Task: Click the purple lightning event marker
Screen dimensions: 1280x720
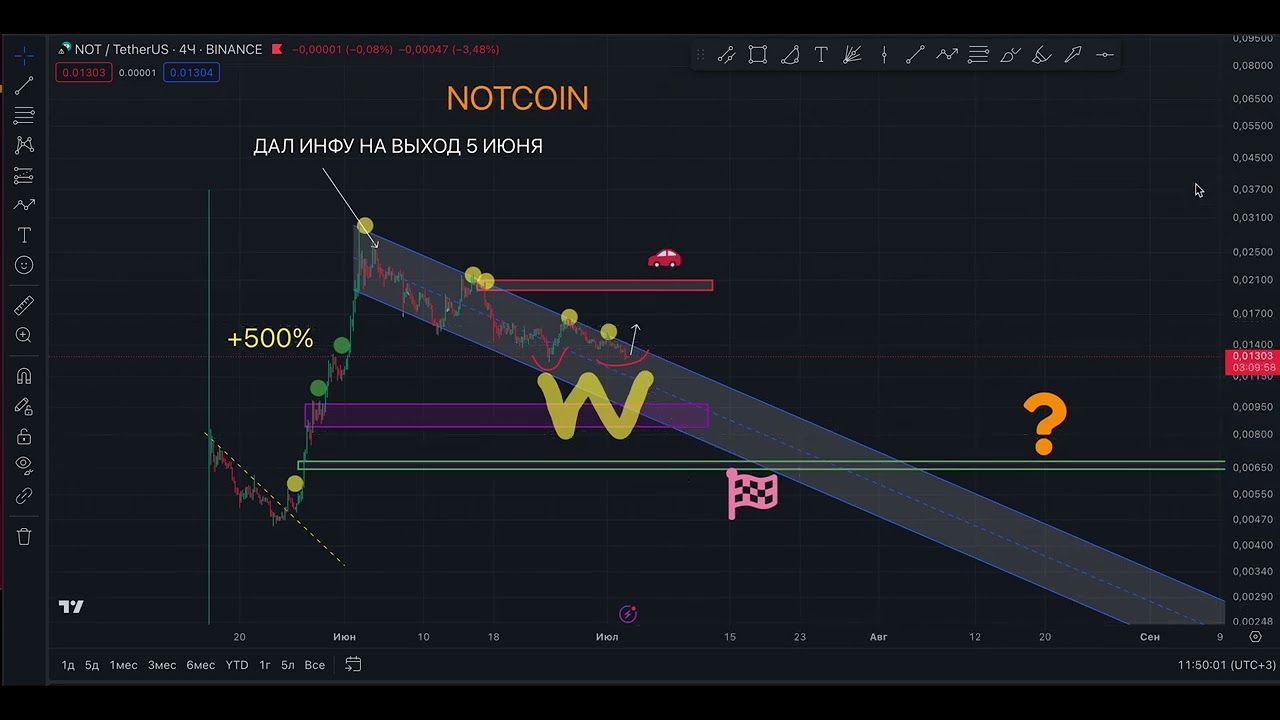Action: (628, 614)
